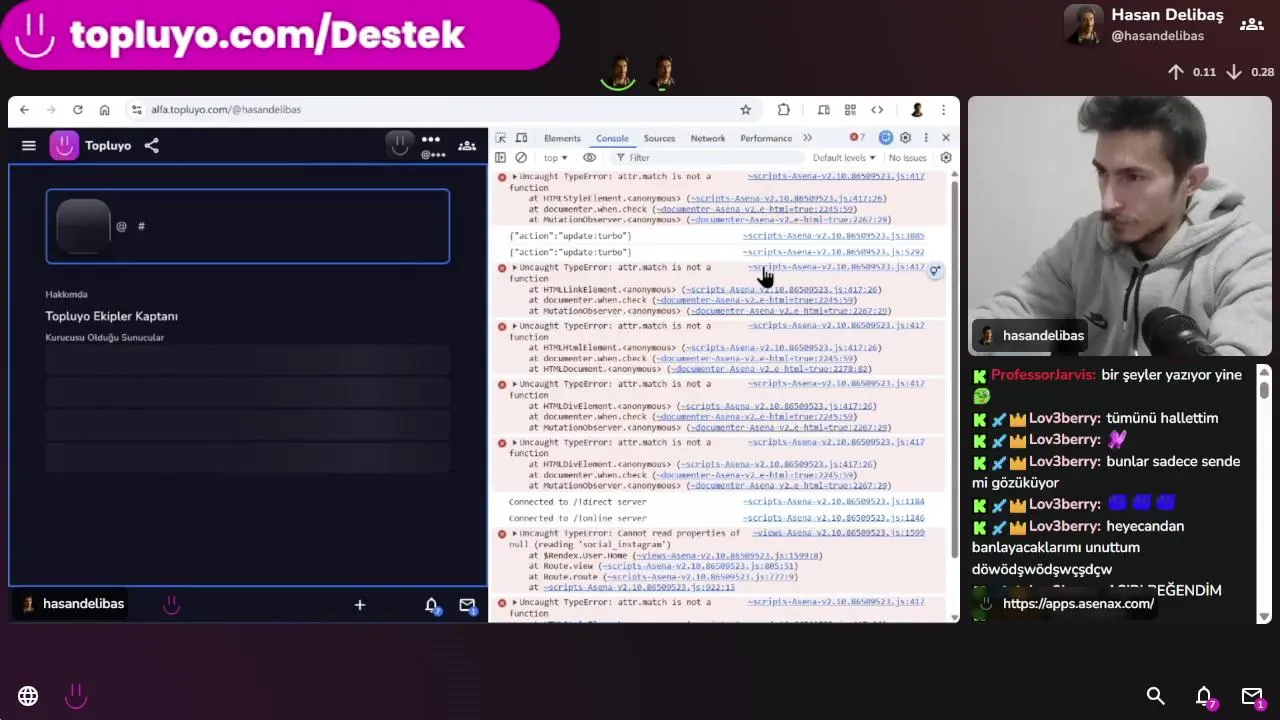
Task: Switch to the Performance tab
Action: pyautogui.click(x=766, y=138)
